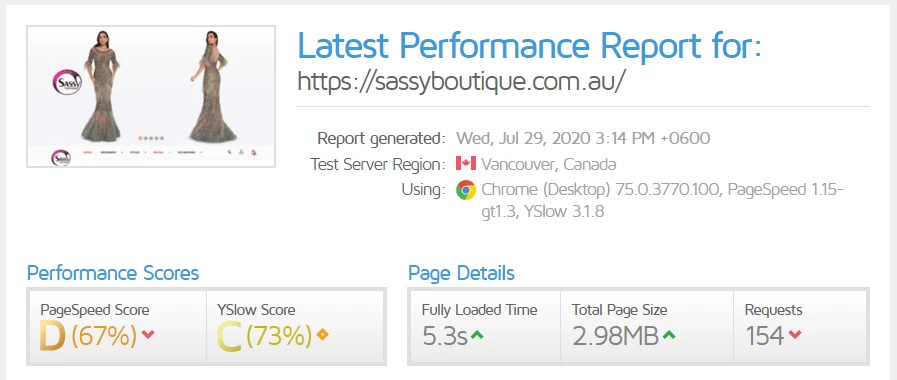897x380 pixels.
Task: Open the website screenshot thumbnail
Action: pyautogui.click(x=151, y=97)
